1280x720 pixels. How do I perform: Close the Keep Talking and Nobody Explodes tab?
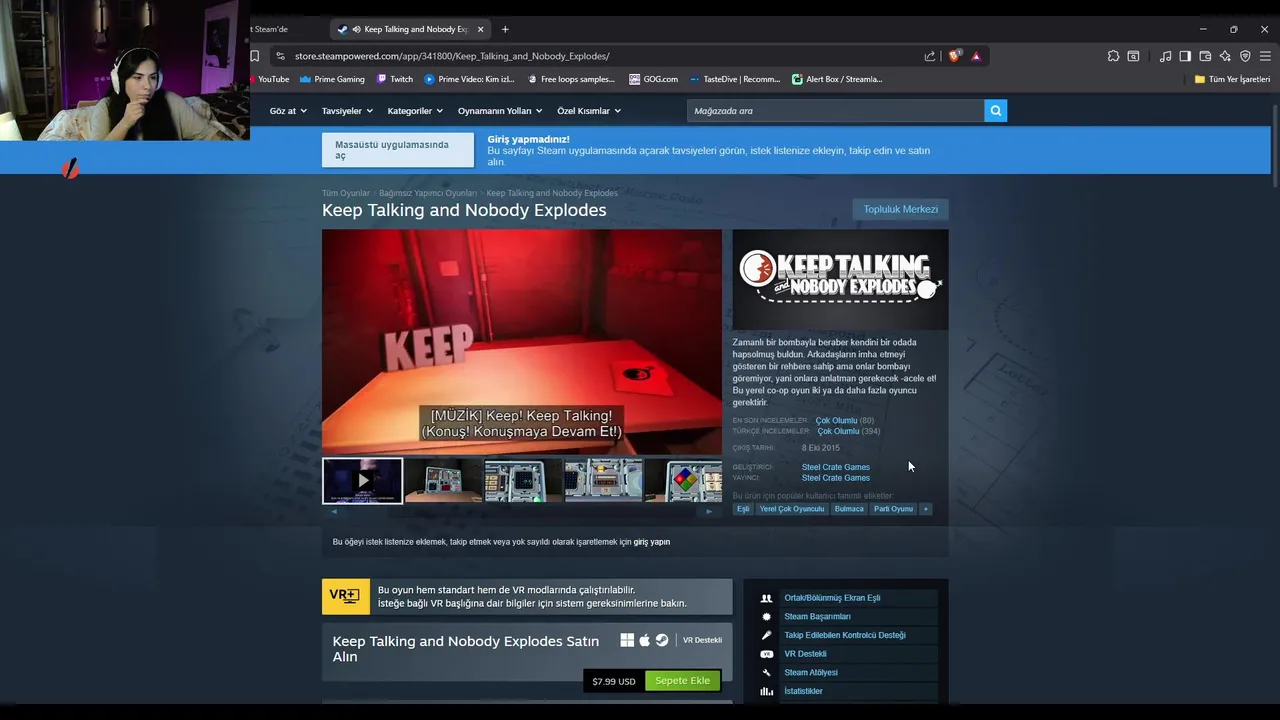pyautogui.click(x=481, y=29)
